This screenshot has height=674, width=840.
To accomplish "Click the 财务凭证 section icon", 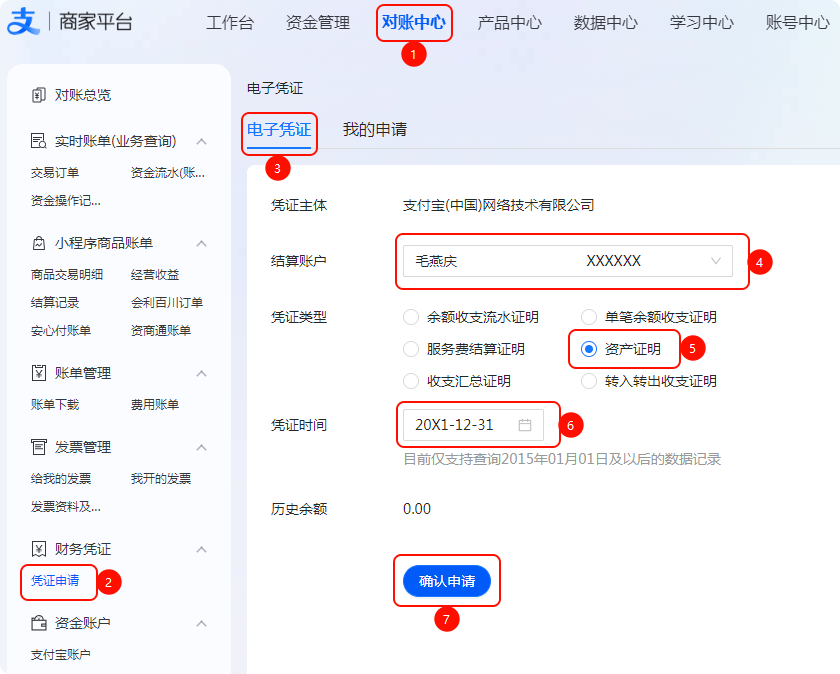I will point(39,549).
